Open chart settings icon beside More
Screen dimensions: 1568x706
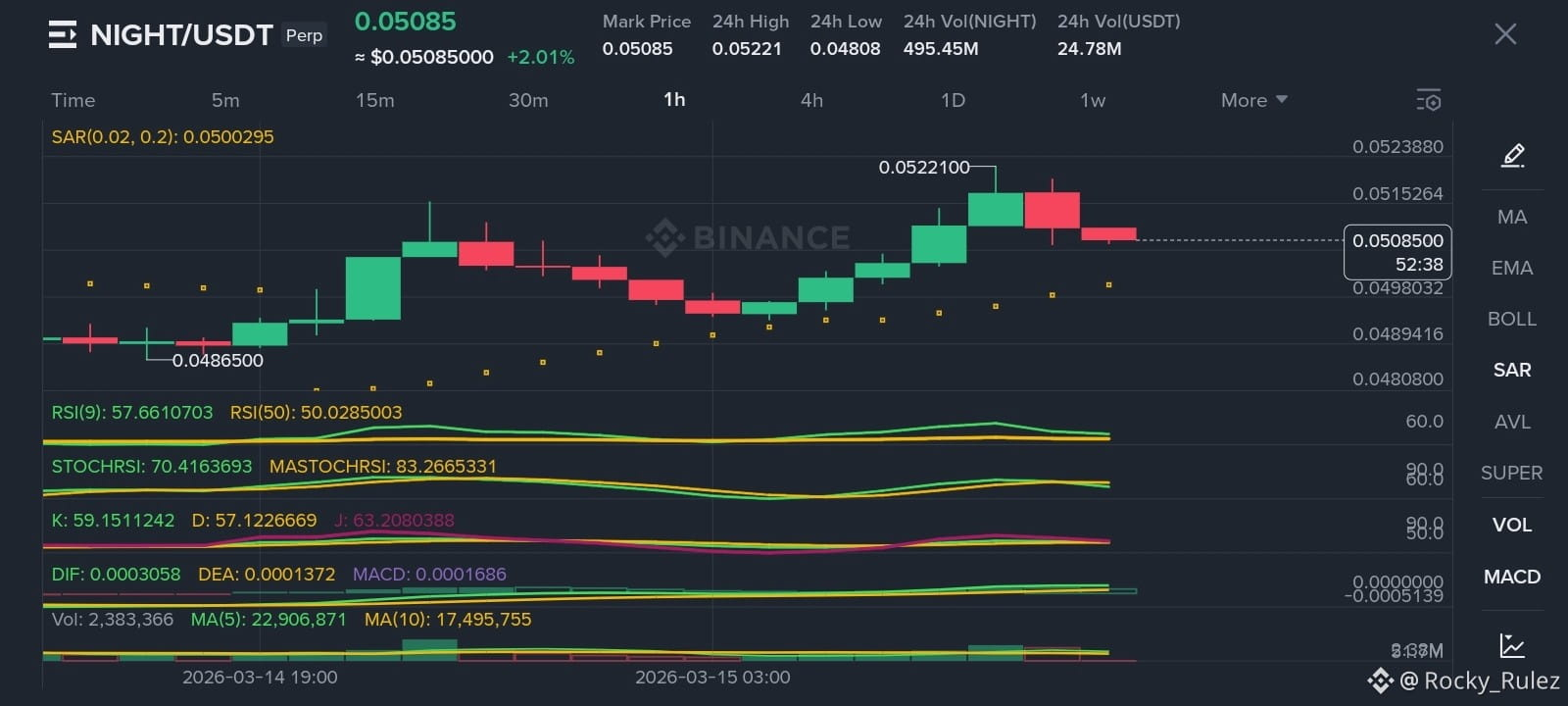[1428, 100]
